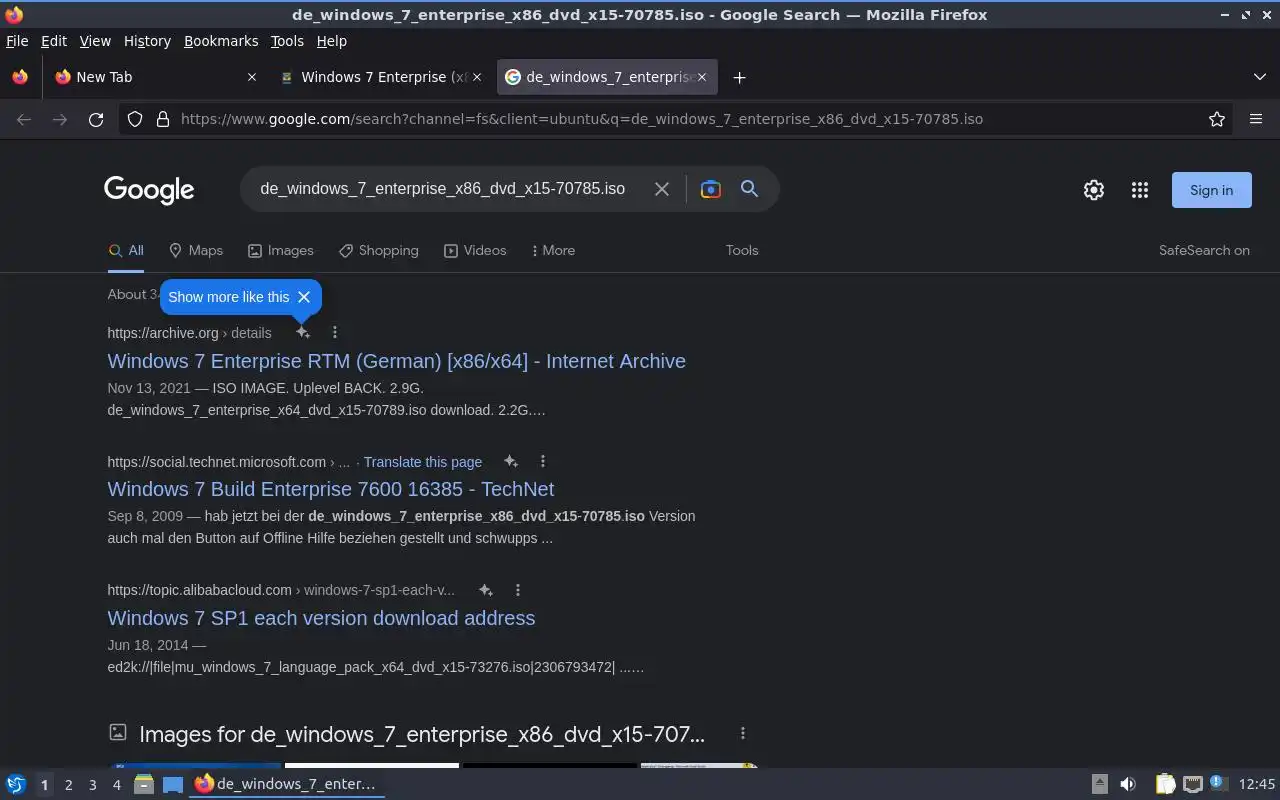Open the SafeSearch on setting

[1204, 250]
